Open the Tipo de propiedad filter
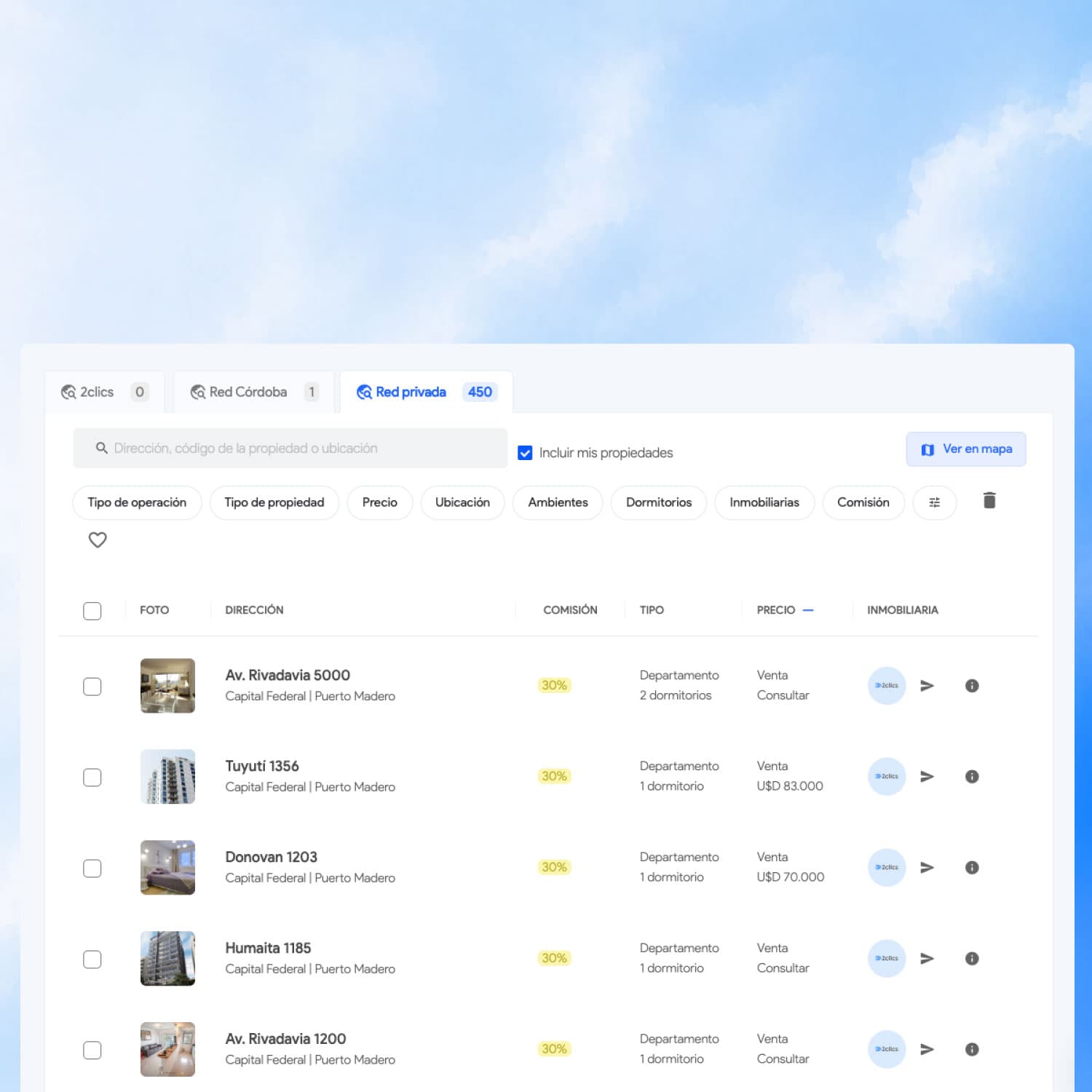 (x=274, y=502)
